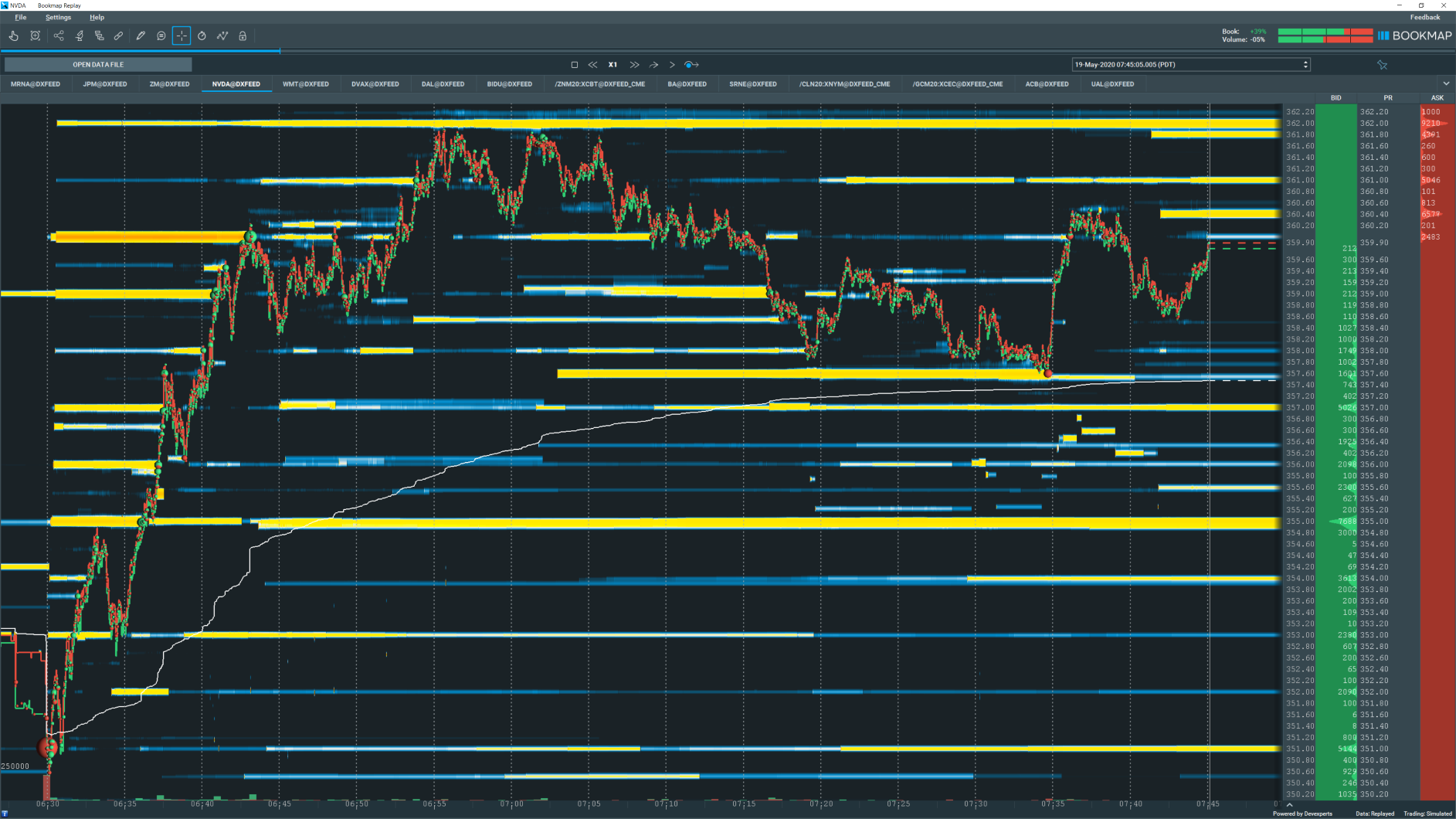The image size is (1456, 819).
Task: Open the microscope analysis tool
Action: [x=79, y=36]
